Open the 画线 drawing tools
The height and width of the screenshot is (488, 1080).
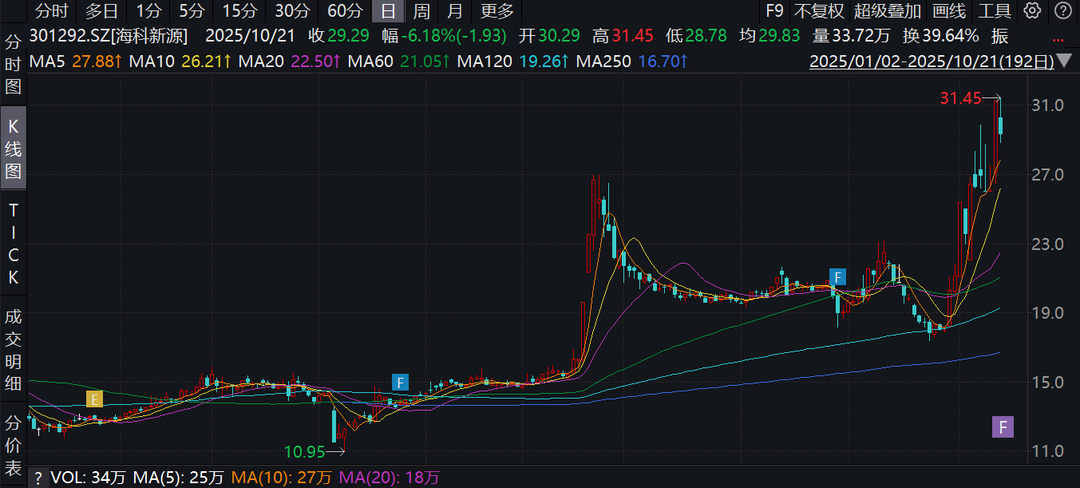coord(948,11)
